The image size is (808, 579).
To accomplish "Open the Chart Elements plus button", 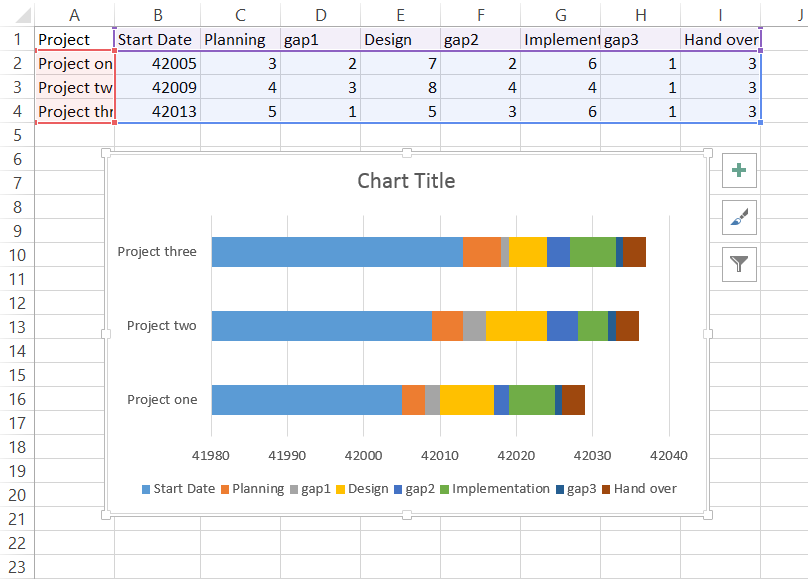I will (x=739, y=170).
